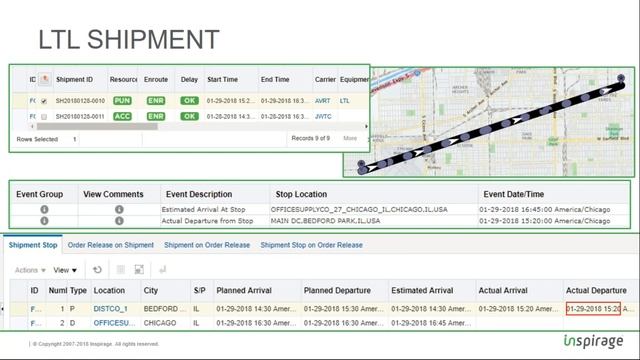Click Stop Location column header
This screenshot has width=640, height=360.
[x=301, y=194]
